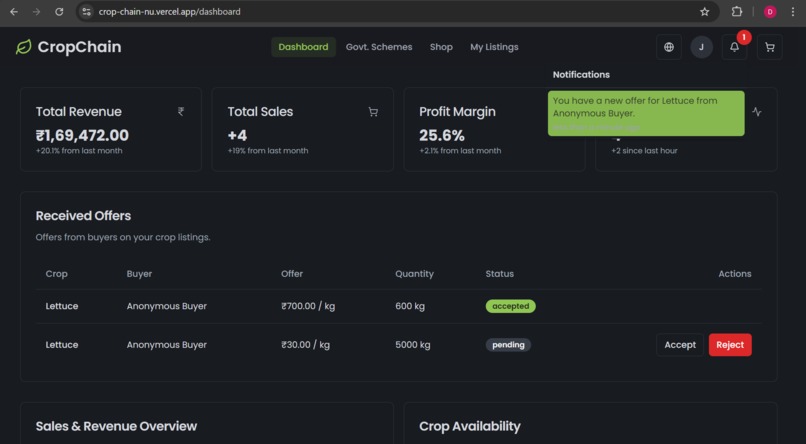Open the language globe selector
806x444 pixels.
pos(669,47)
